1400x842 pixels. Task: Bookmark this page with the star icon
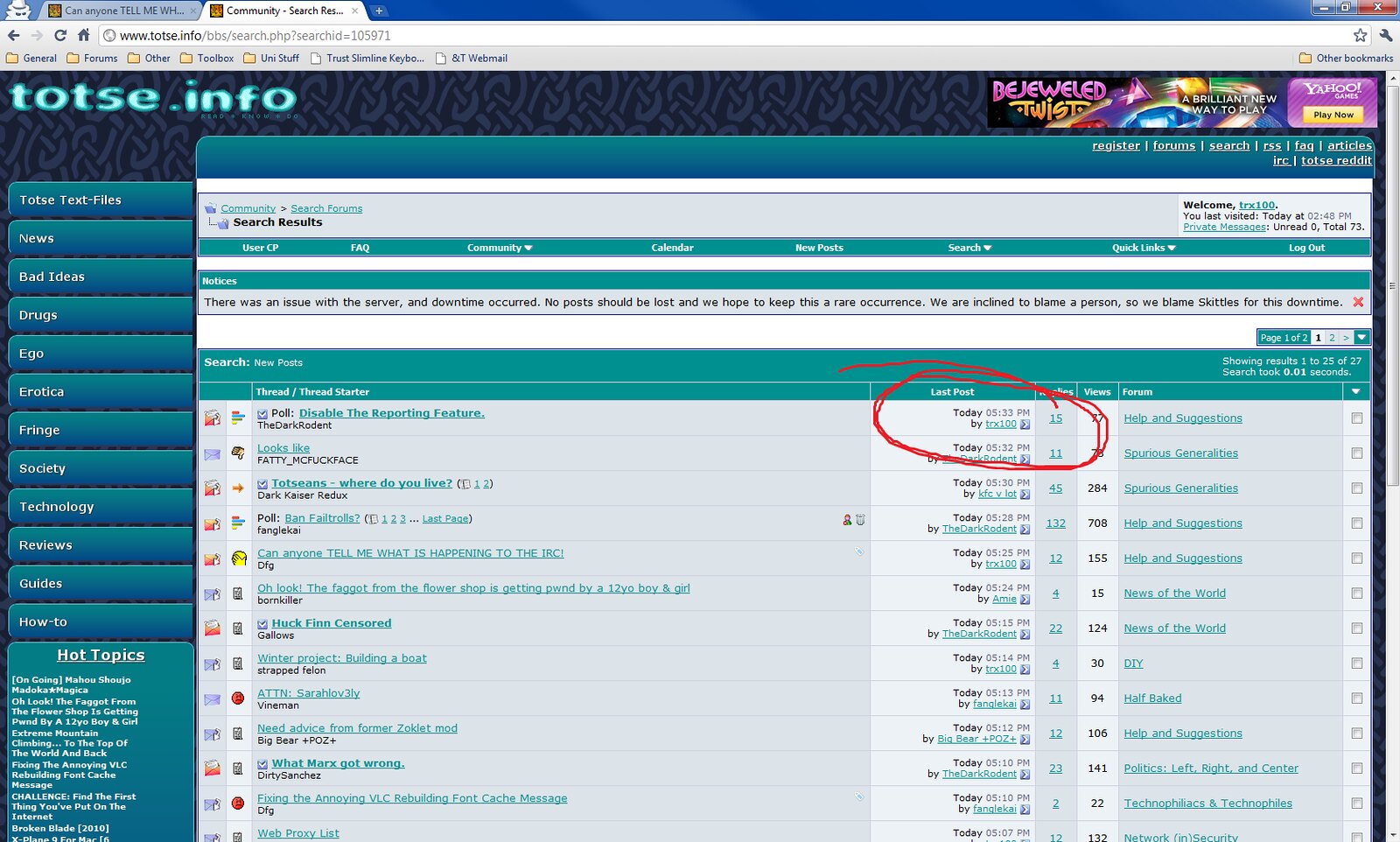[1360, 35]
